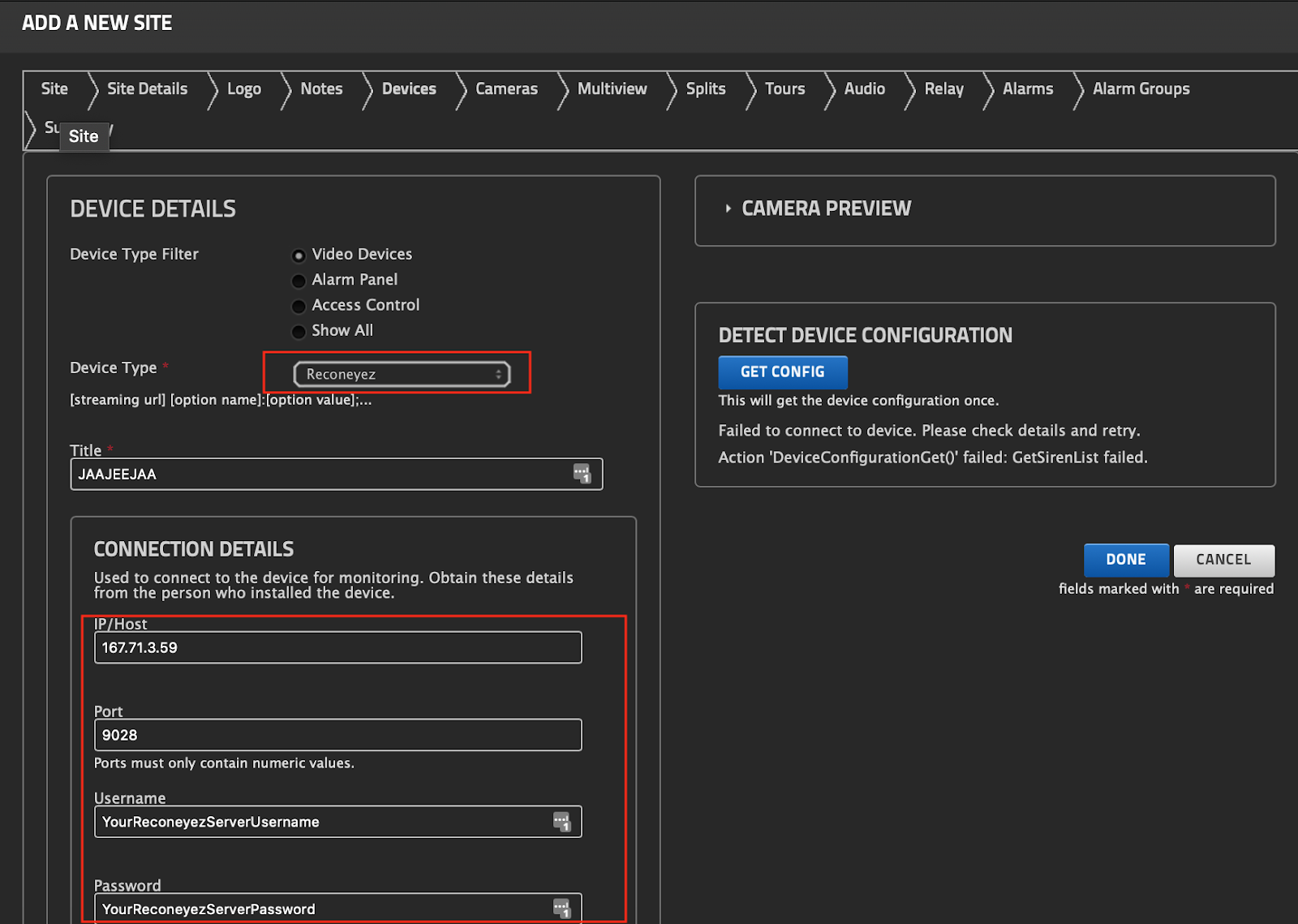Click 'Failed to connect to device' error message
This screenshot has width=1298, height=924.
click(x=929, y=431)
